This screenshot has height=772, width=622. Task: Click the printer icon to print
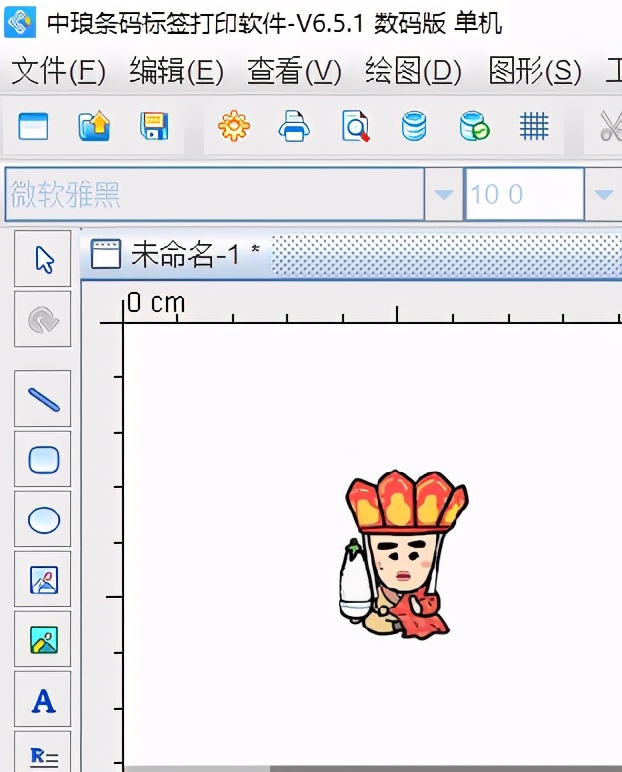(294, 126)
